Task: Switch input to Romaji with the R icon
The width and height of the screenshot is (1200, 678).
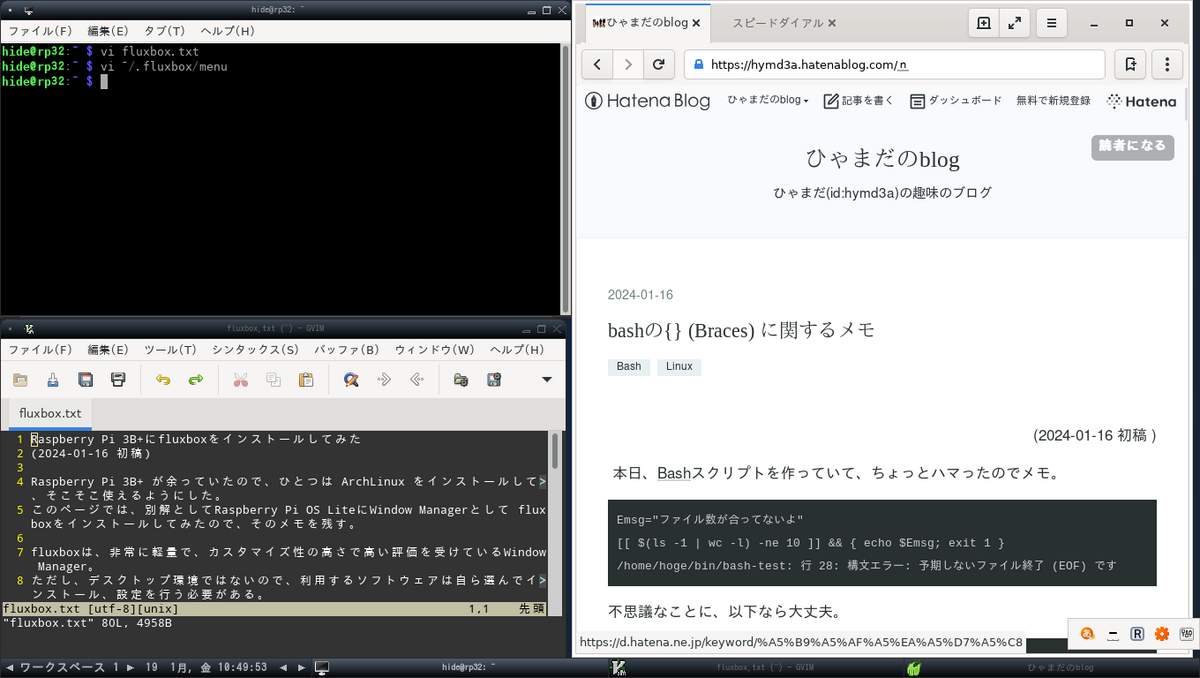Action: [x=1137, y=634]
